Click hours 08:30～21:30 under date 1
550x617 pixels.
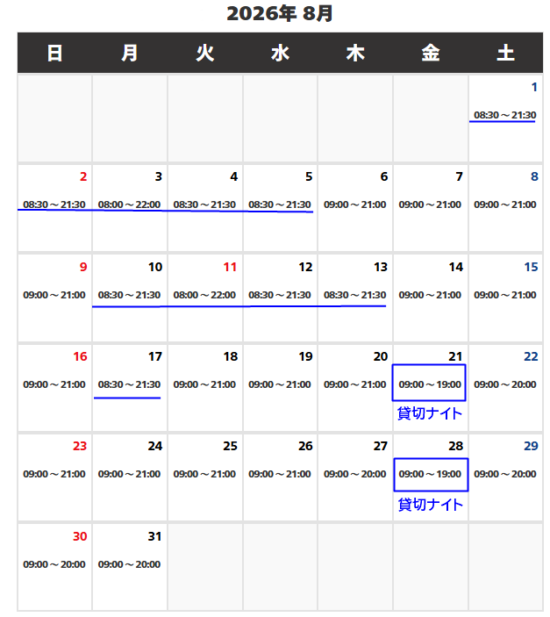point(505,115)
